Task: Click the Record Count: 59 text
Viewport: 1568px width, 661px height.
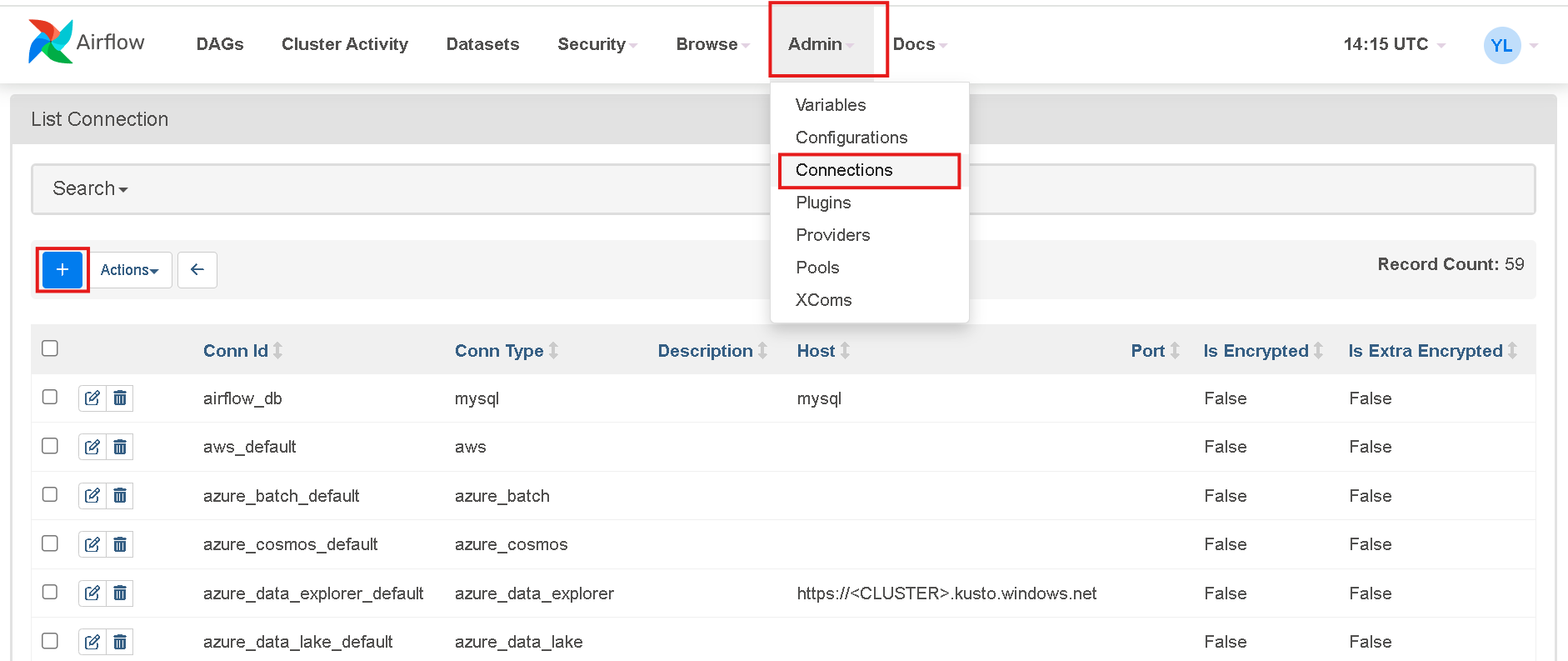Action: (x=1451, y=264)
